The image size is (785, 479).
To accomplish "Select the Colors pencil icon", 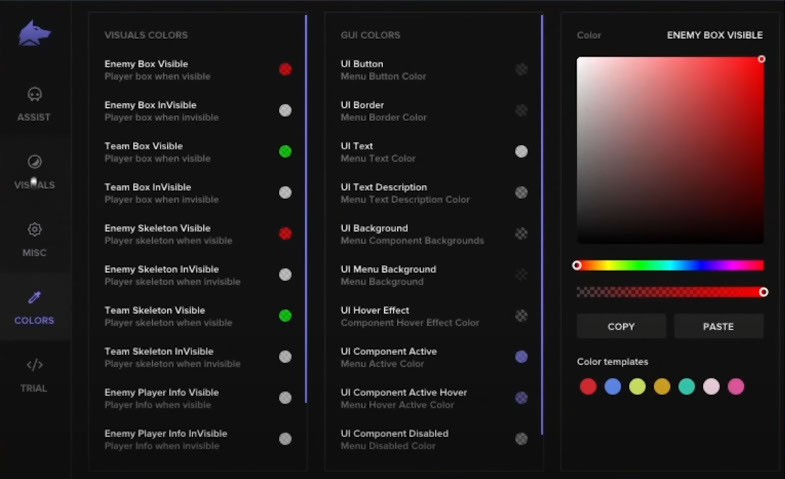I will (34, 297).
